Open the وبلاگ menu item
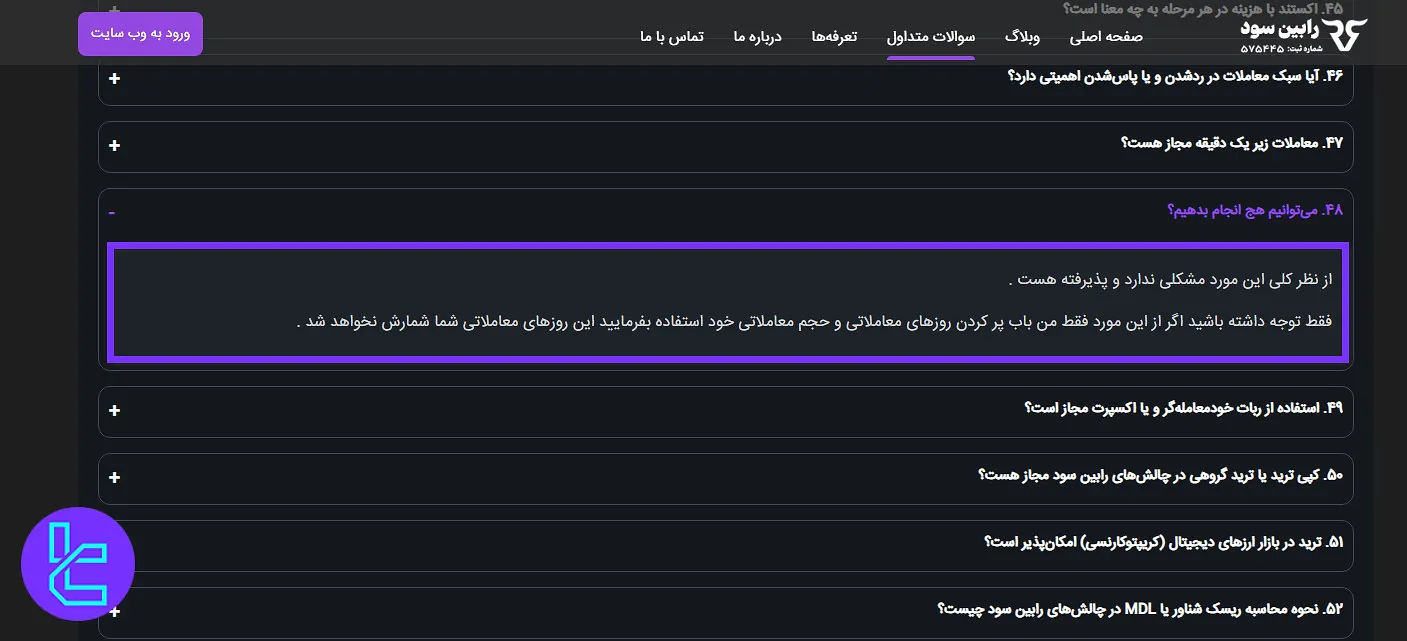 click(1023, 36)
